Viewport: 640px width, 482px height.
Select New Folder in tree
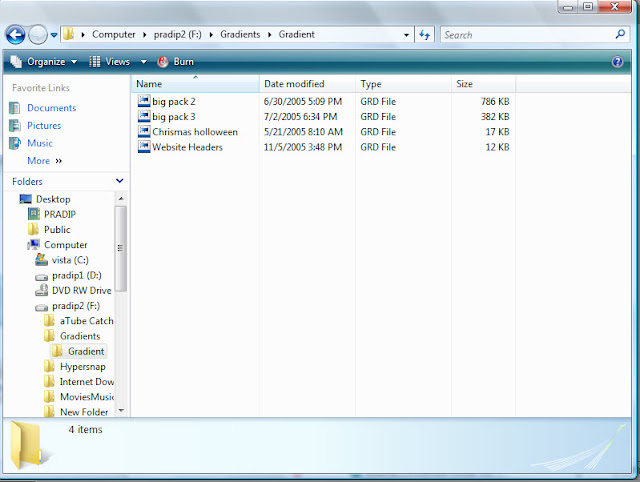click(84, 412)
